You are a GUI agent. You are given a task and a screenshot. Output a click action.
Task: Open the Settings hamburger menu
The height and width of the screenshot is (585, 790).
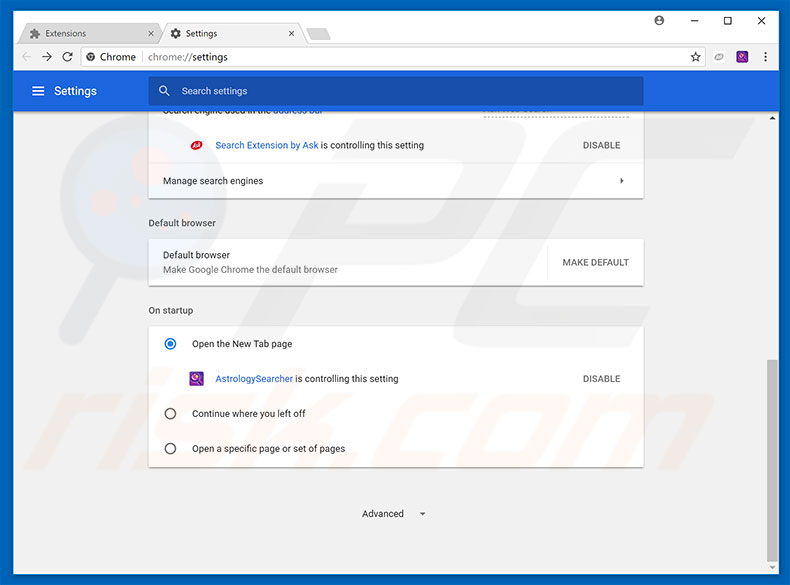38,91
